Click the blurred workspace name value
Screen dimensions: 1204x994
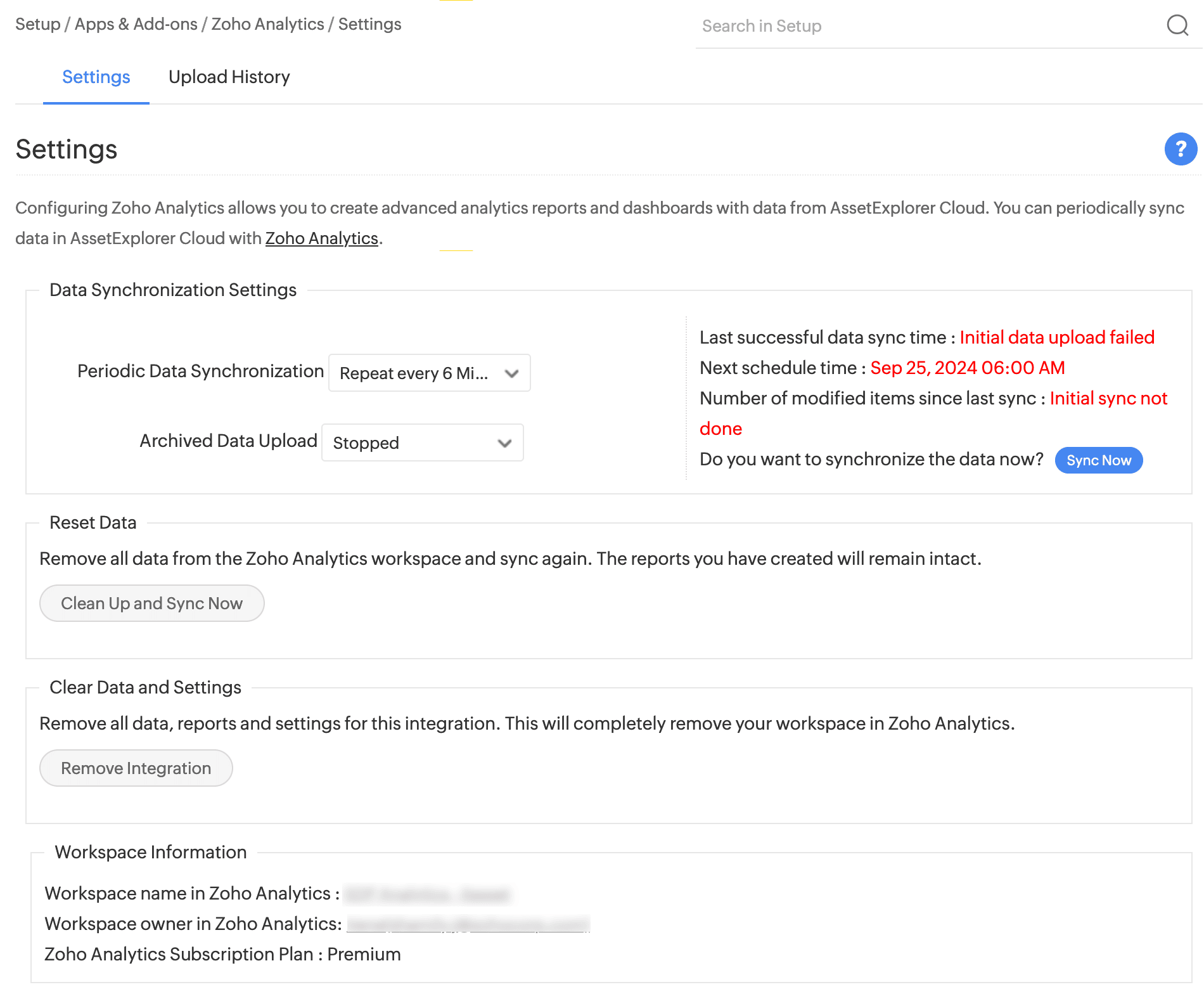428,894
